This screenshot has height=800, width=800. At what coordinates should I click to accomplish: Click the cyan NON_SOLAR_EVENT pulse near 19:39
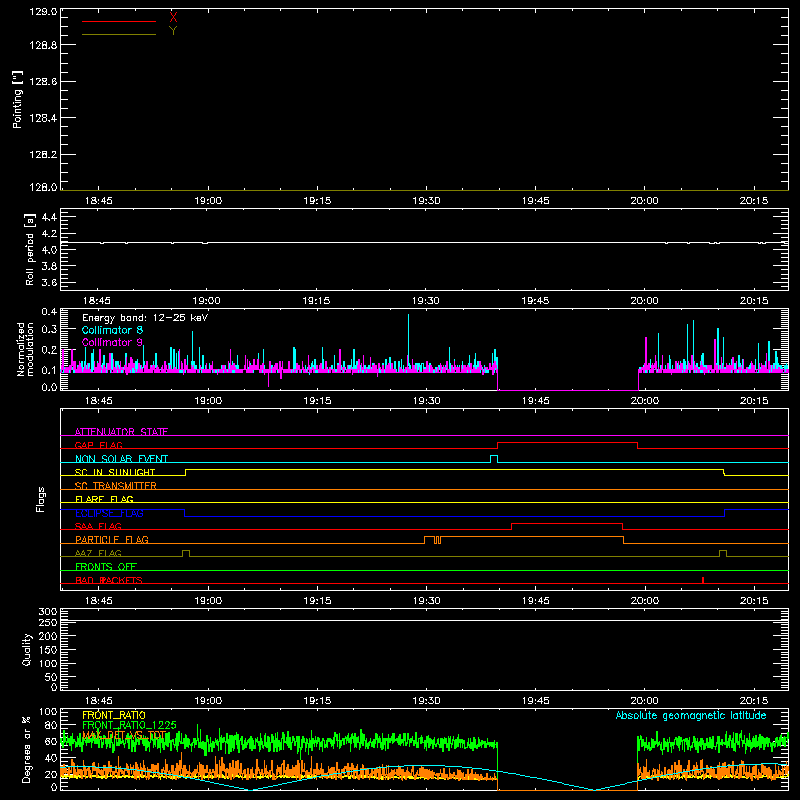(494, 459)
